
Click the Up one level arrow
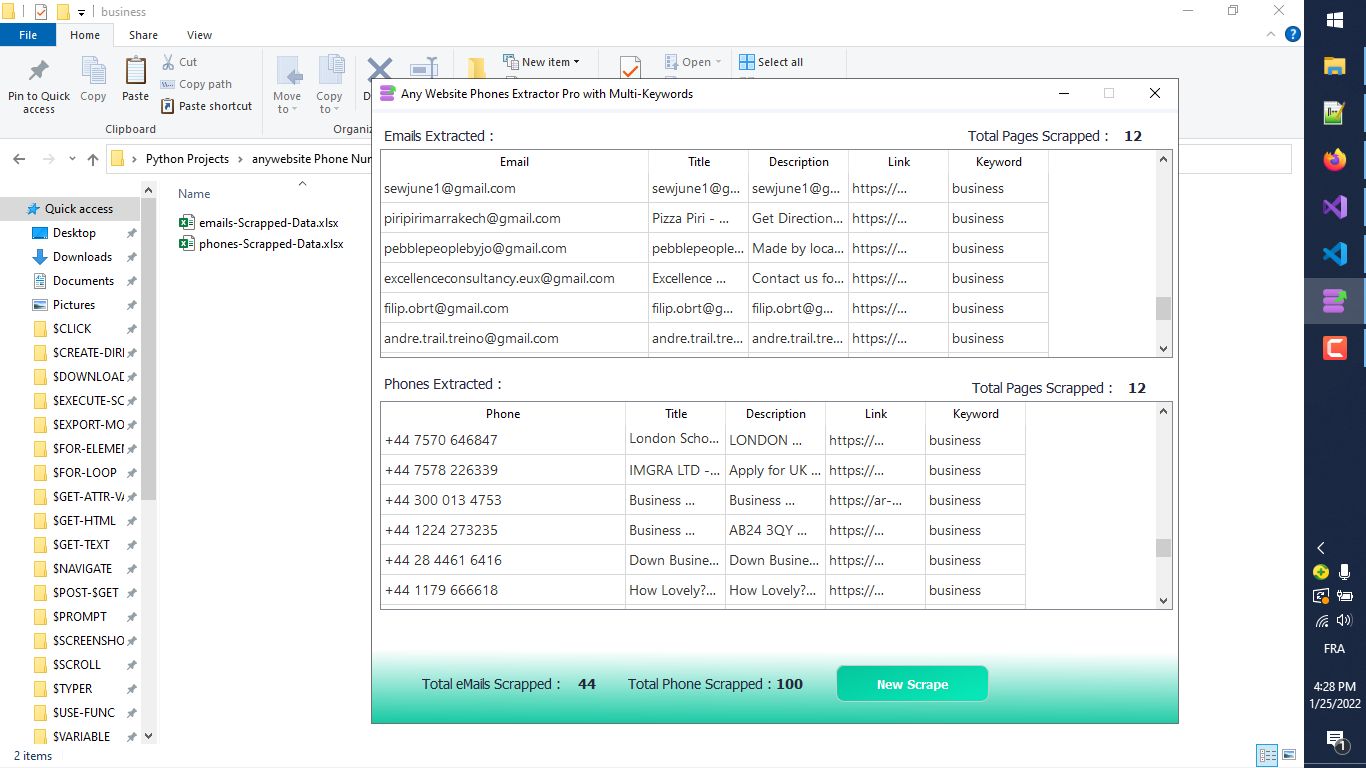click(93, 159)
